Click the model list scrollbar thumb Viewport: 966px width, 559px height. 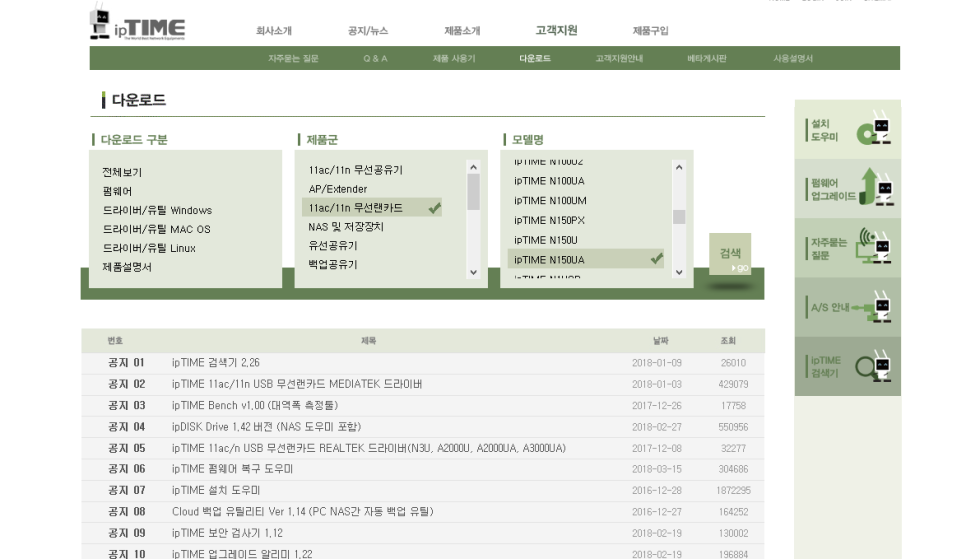[679, 217]
